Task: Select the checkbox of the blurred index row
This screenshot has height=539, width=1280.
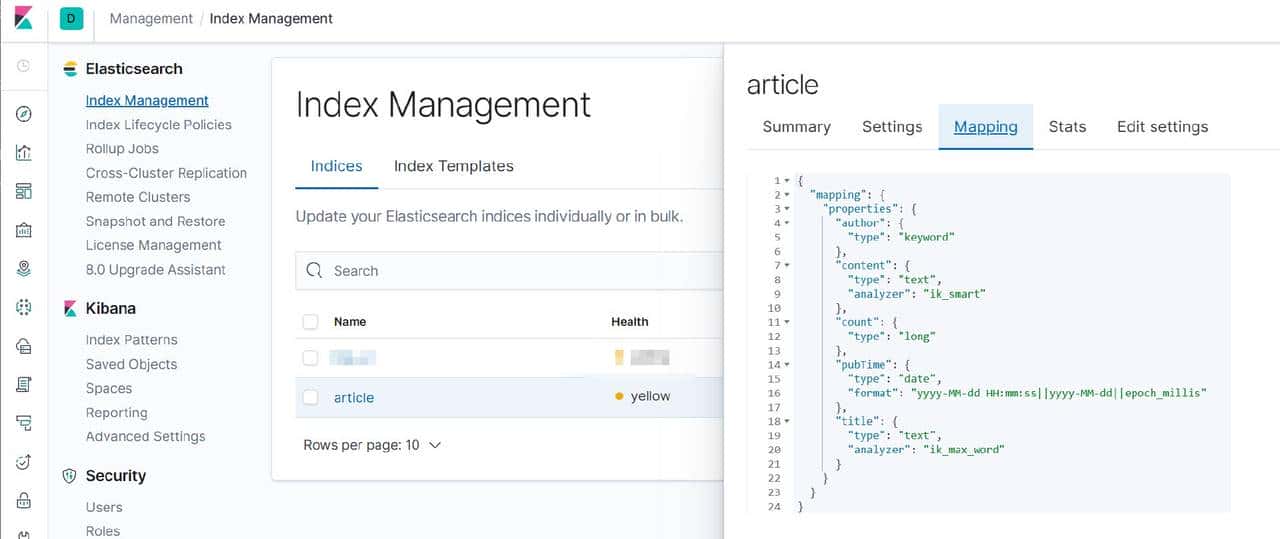Action: pos(310,358)
